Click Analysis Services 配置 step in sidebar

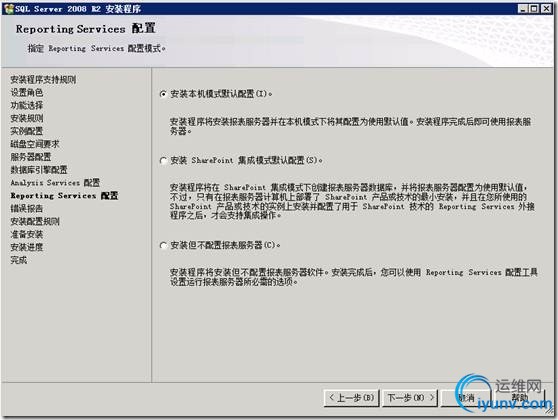pos(55,183)
